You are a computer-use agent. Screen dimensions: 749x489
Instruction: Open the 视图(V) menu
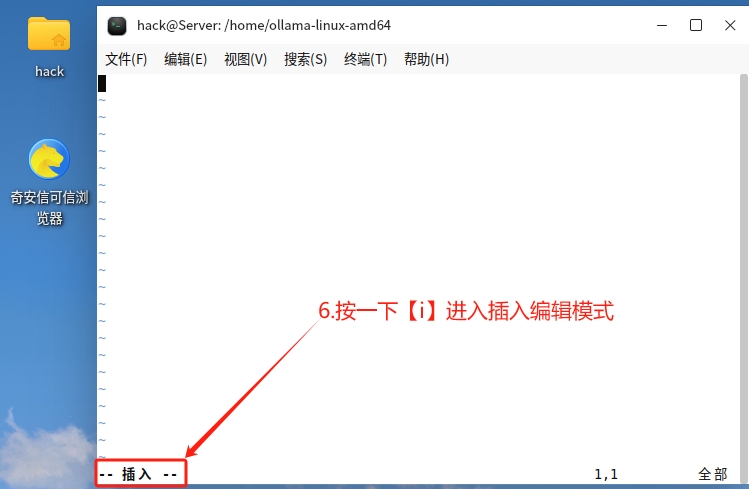point(246,59)
